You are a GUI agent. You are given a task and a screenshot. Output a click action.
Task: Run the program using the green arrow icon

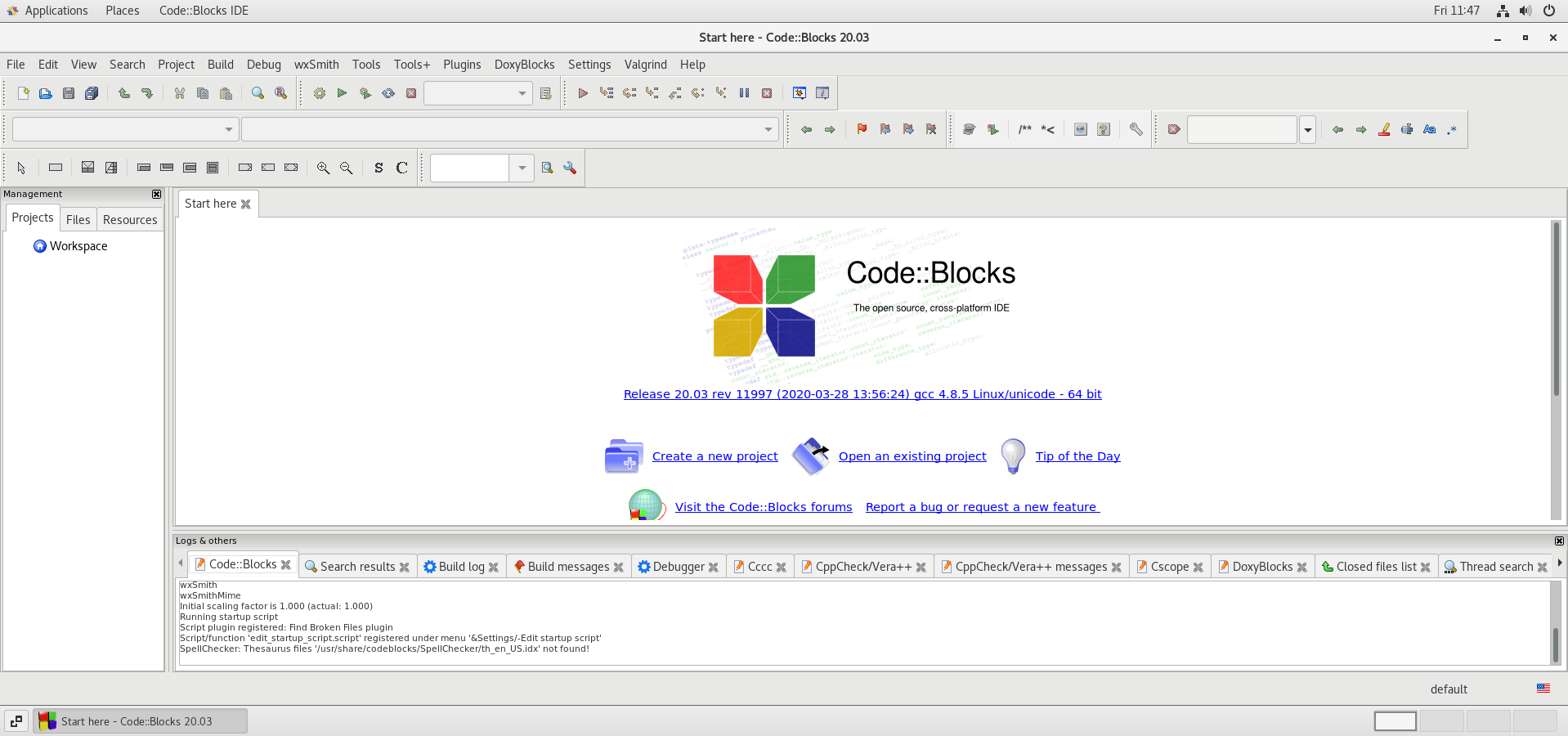(342, 93)
